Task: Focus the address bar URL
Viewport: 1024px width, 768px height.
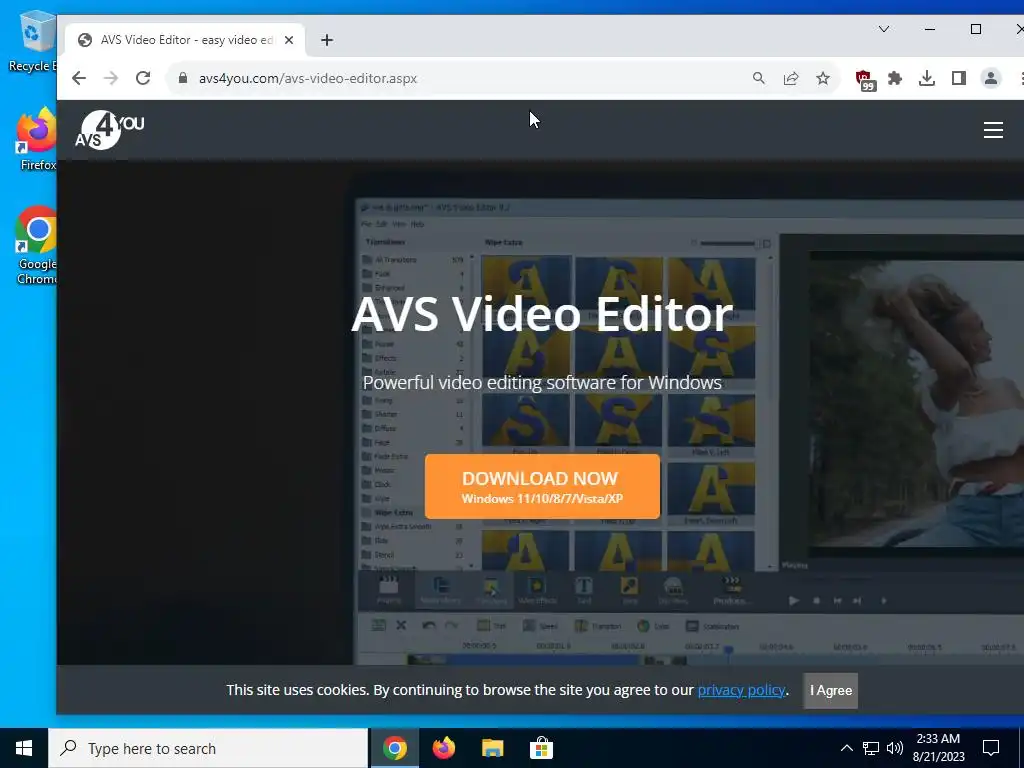Action: point(308,78)
